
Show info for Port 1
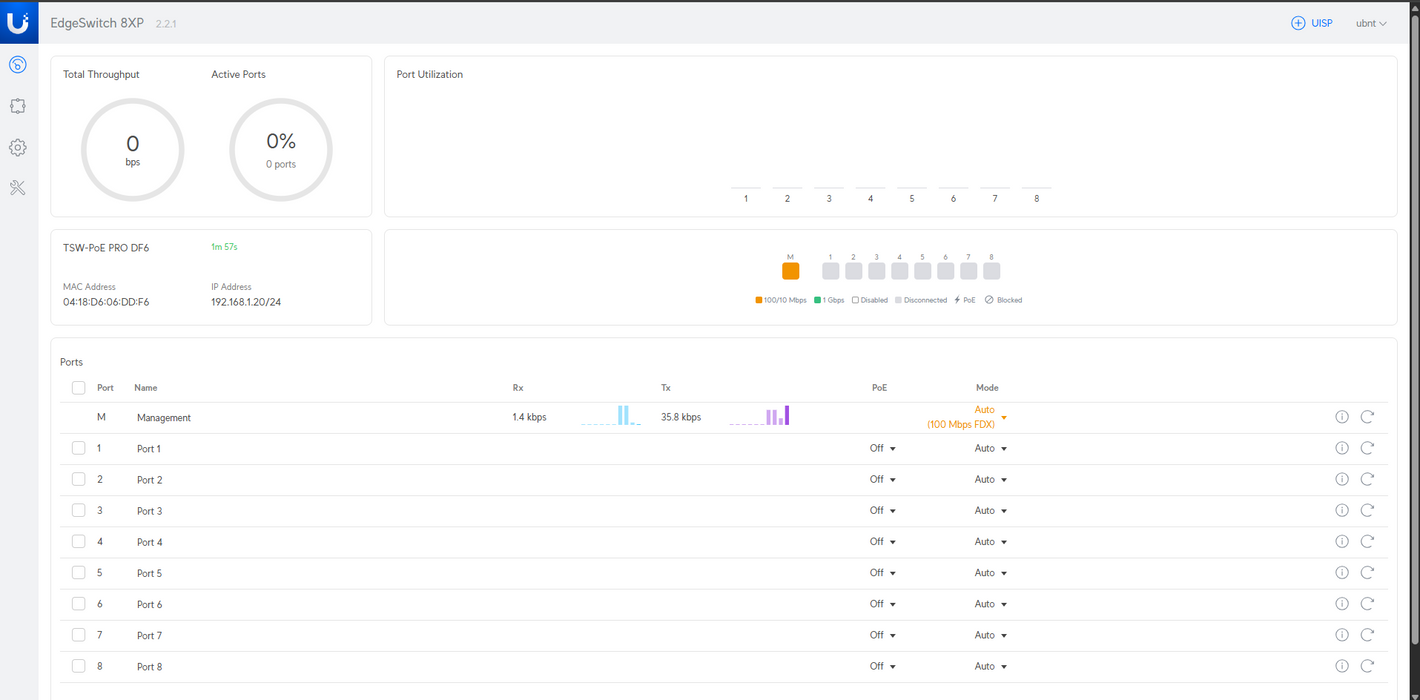click(x=1342, y=448)
